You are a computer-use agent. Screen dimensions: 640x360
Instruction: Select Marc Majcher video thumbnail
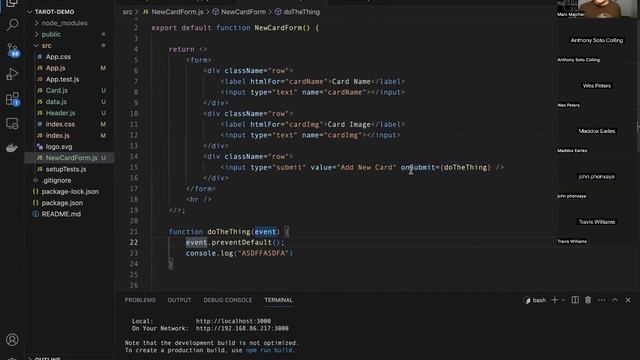(x=597, y=9)
